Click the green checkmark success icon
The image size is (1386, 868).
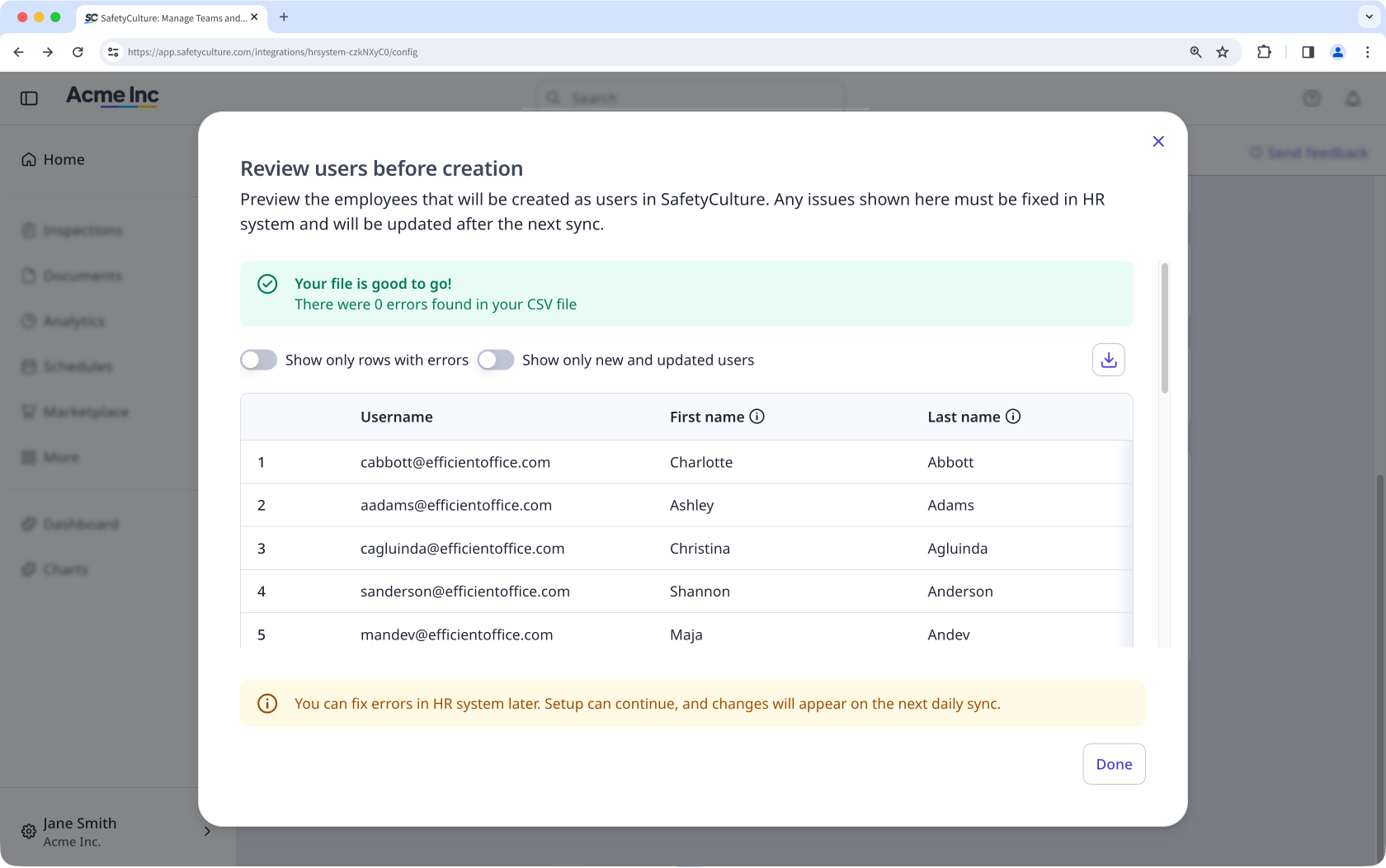267,284
